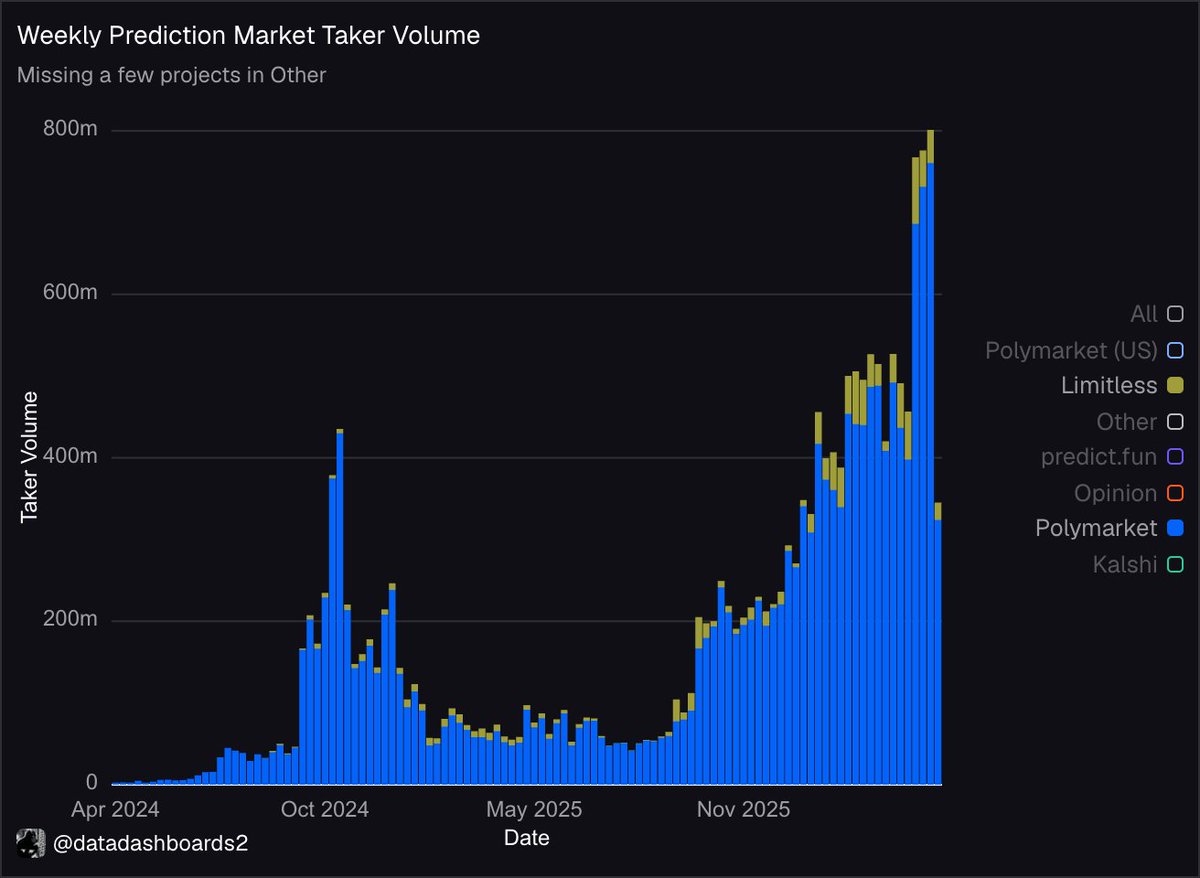Image resolution: width=1200 pixels, height=878 pixels.
Task: Click the 0 y-axis label
Action: pyautogui.click(x=91, y=782)
